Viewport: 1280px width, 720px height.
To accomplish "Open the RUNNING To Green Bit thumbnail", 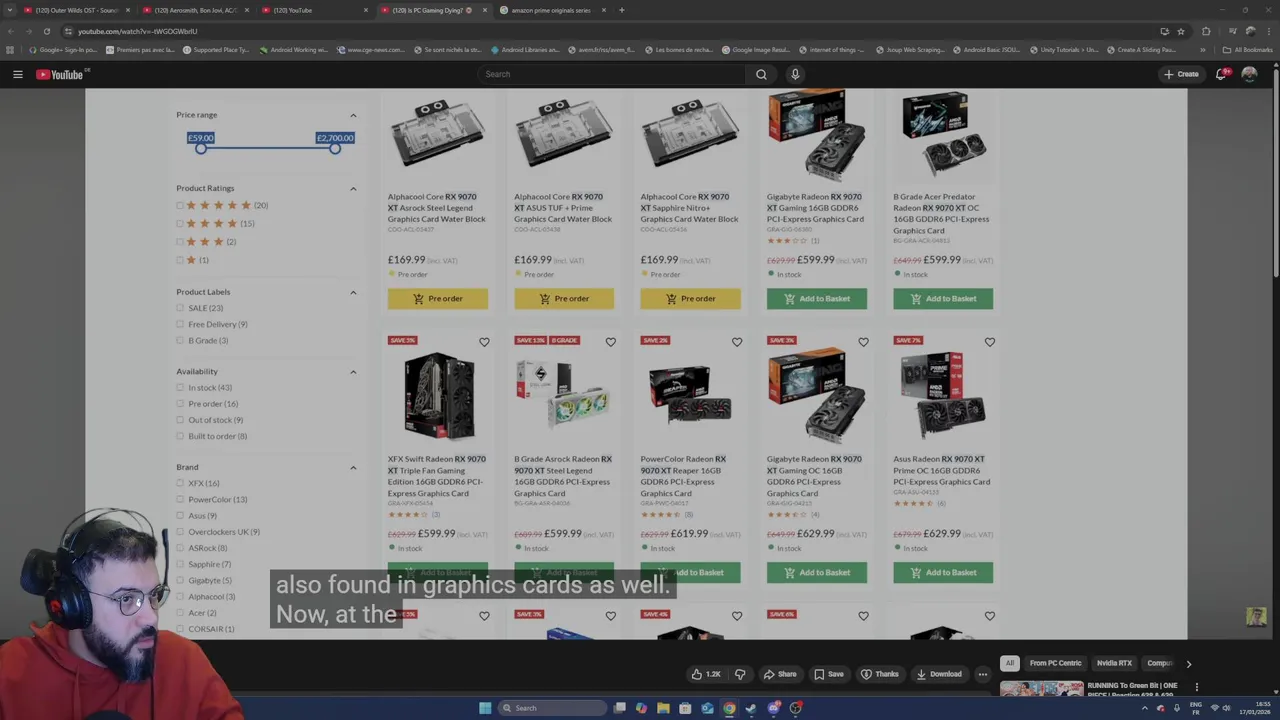I will tap(1041, 689).
